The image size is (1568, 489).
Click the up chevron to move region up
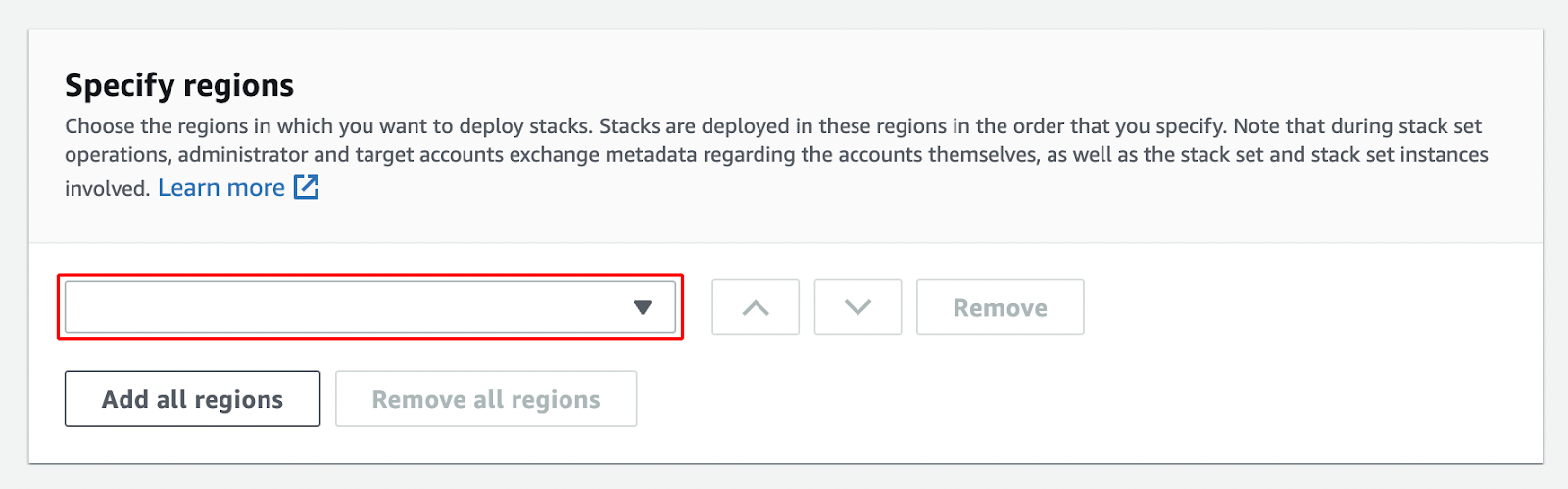click(x=756, y=308)
